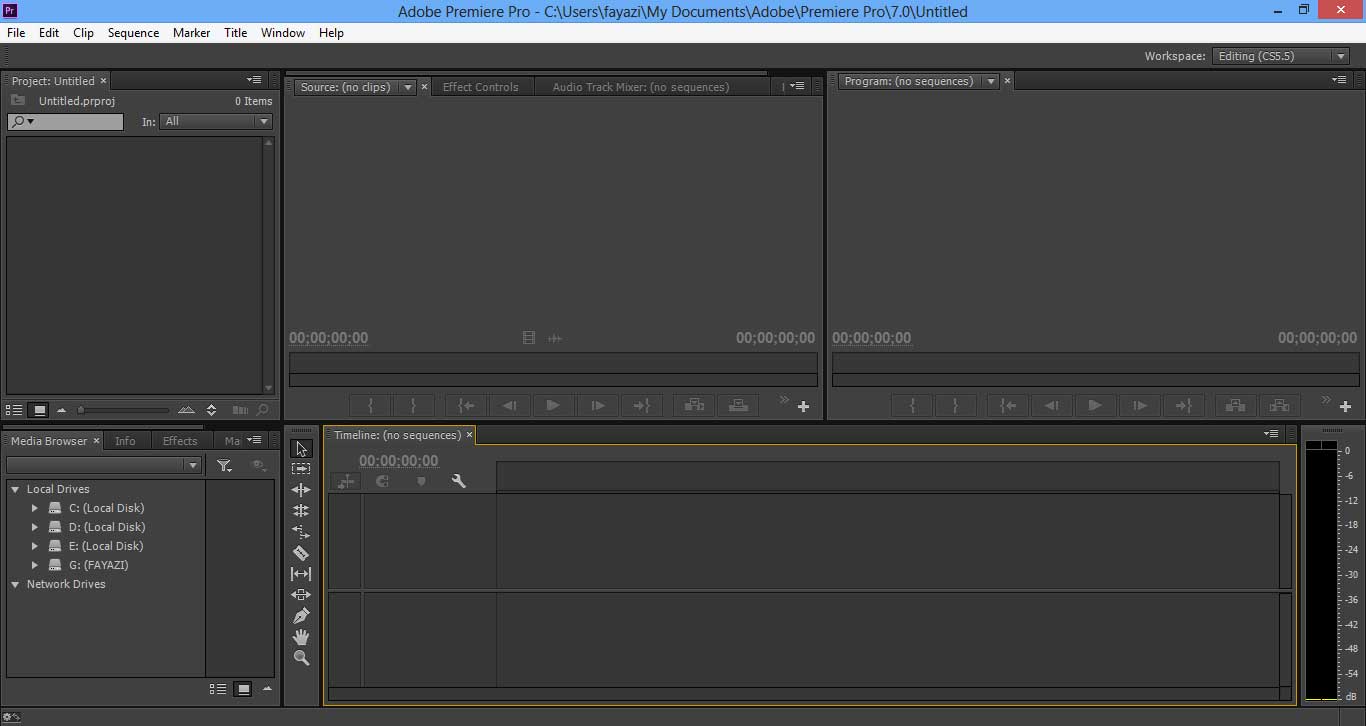Open File Types filter in Media Browser

(224, 465)
